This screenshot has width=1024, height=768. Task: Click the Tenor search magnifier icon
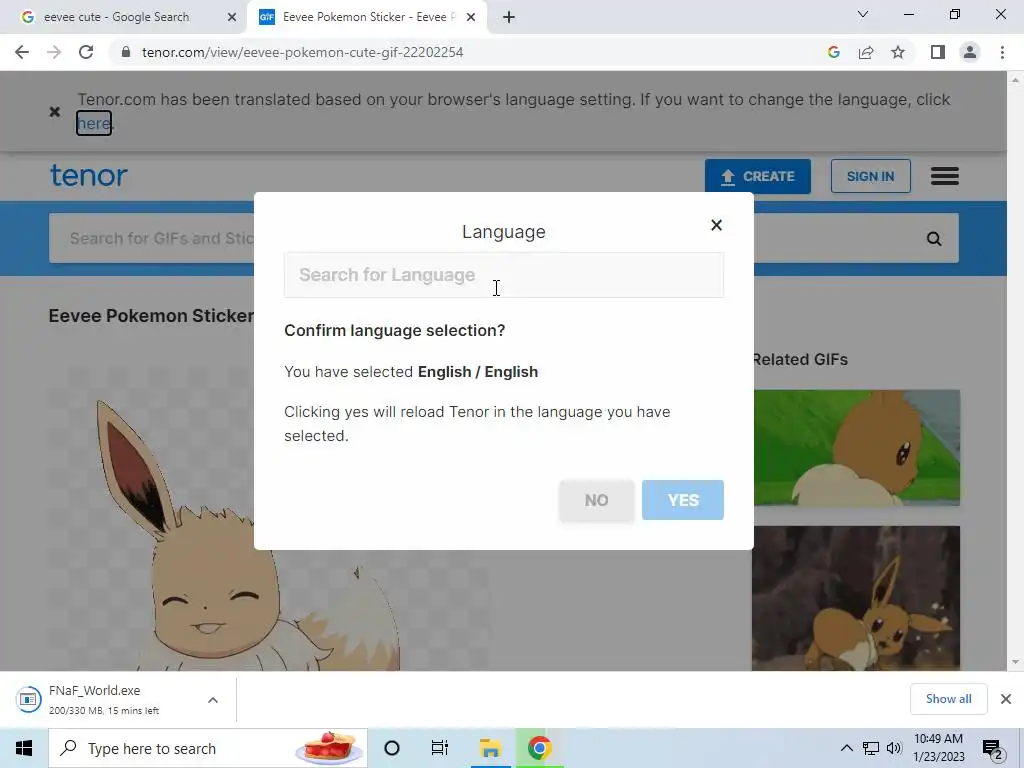pyautogui.click(x=934, y=239)
